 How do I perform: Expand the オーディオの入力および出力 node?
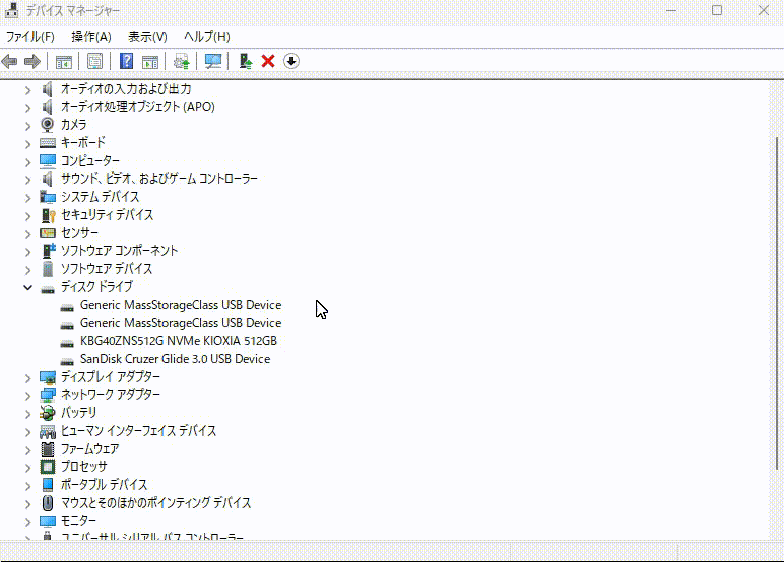(28, 90)
